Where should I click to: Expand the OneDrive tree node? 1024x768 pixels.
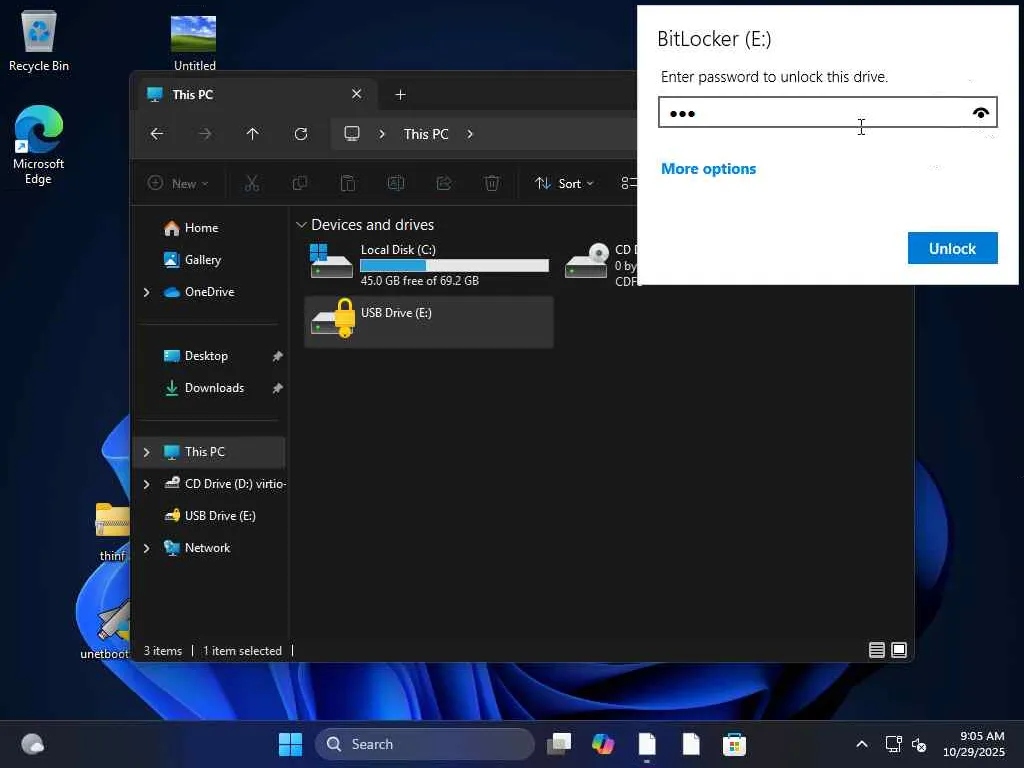point(146,293)
